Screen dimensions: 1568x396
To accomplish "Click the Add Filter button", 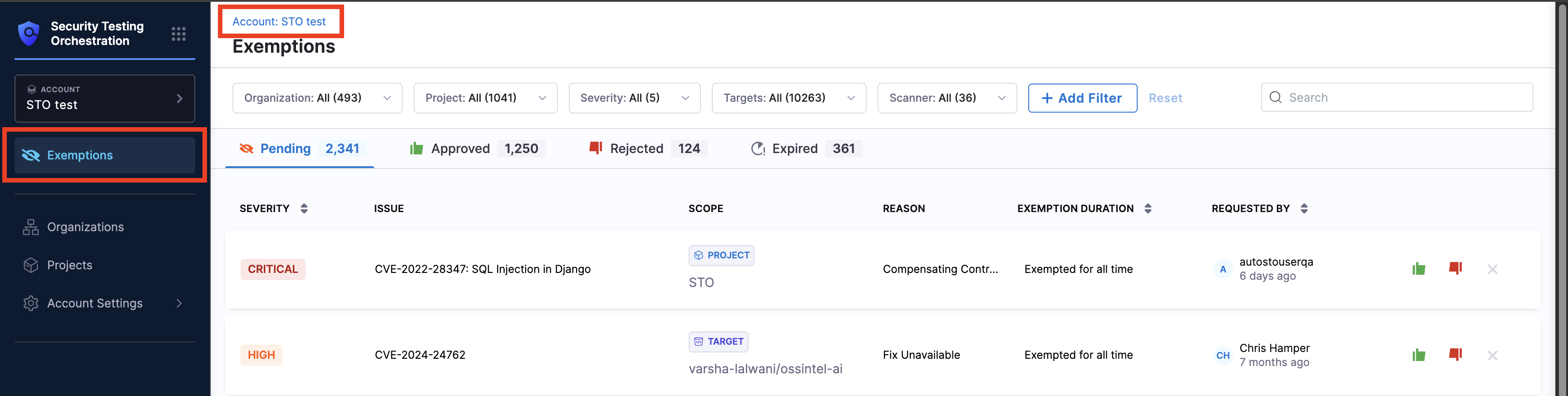I will pyautogui.click(x=1082, y=98).
